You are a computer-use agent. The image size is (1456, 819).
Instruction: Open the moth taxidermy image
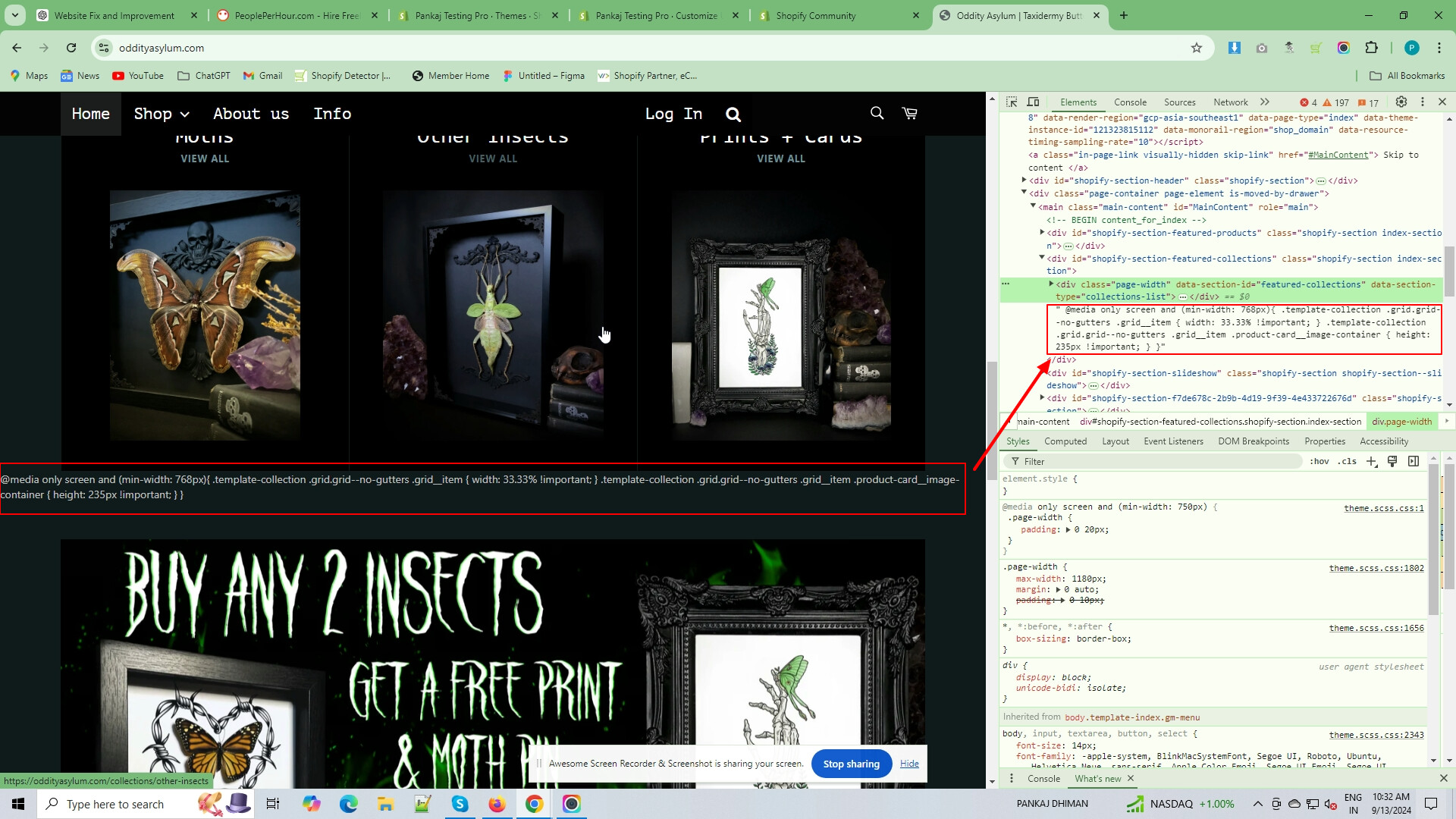205,315
